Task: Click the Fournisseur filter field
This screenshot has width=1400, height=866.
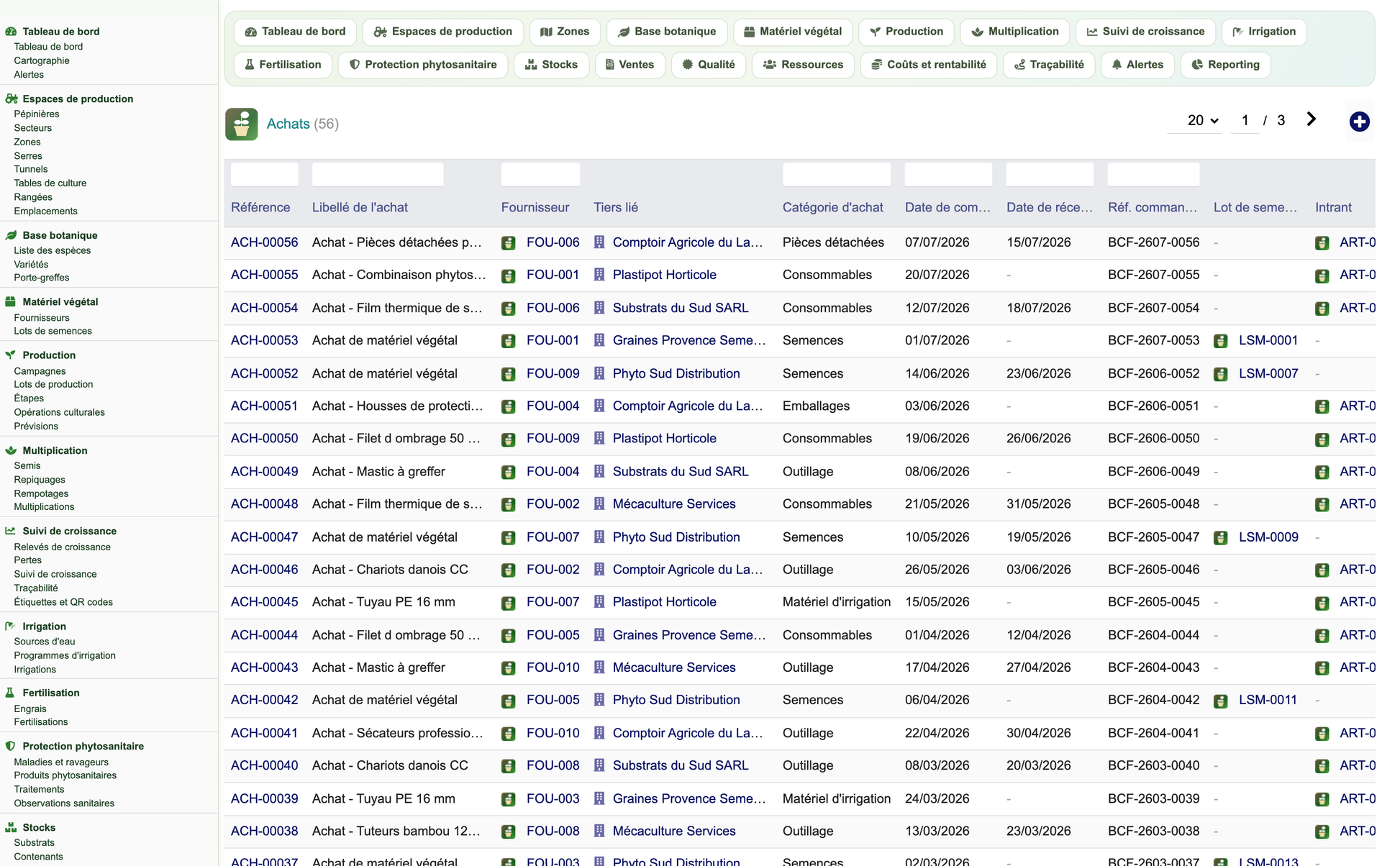Action: coord(540,175)
